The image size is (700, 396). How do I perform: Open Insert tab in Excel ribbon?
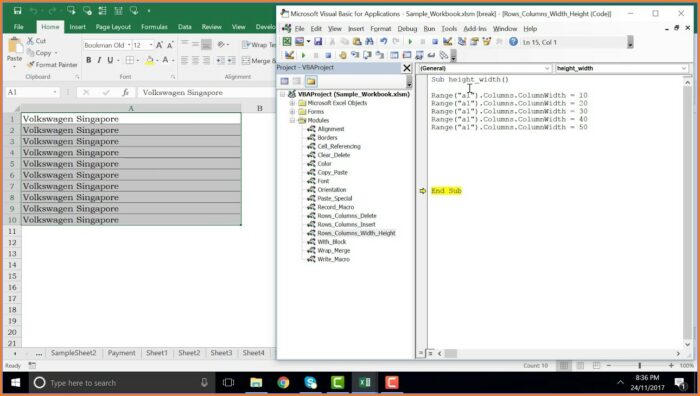click(77, 27)
